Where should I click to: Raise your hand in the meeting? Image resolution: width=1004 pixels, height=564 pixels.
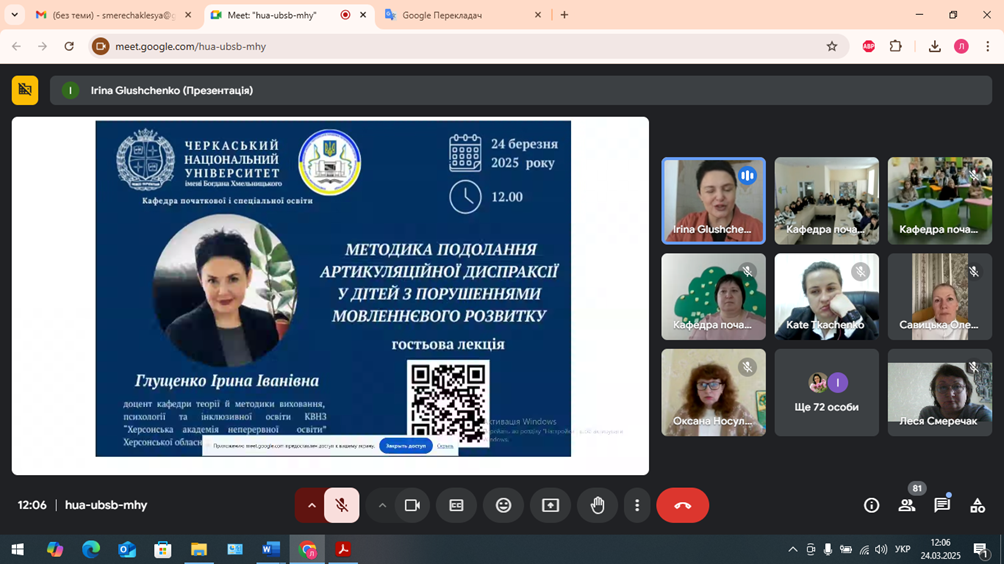(597, 506)
